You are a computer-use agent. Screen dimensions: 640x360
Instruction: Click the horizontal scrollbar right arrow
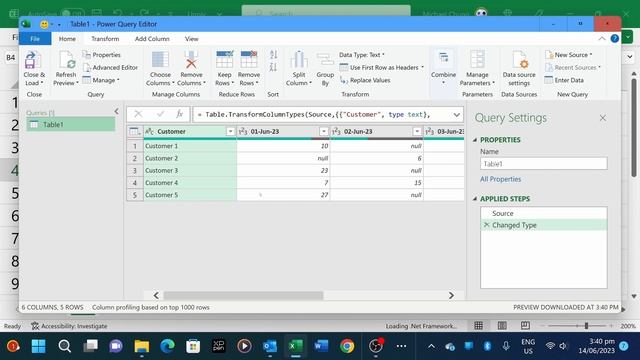coord(451,296)
